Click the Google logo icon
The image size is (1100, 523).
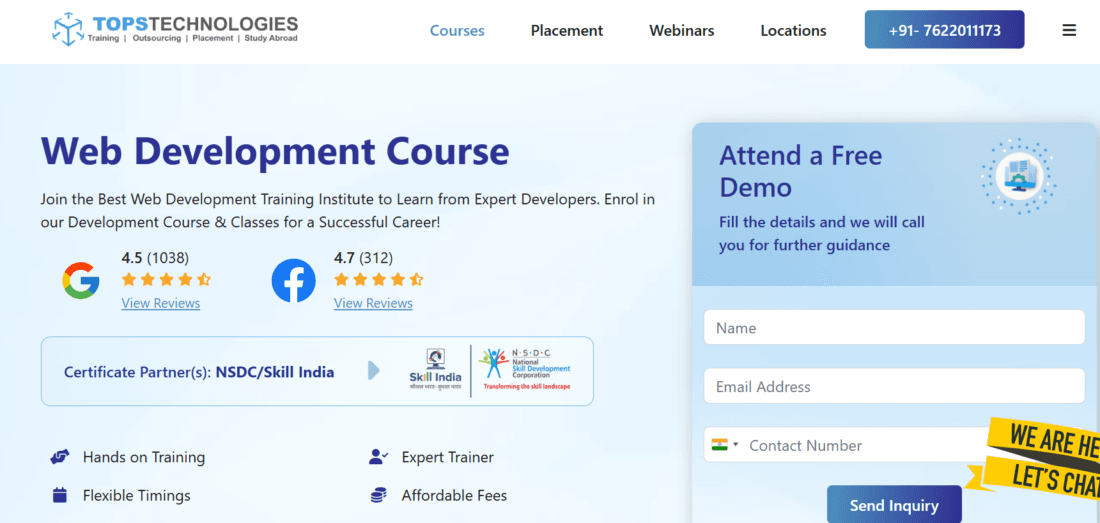point(81,281)
